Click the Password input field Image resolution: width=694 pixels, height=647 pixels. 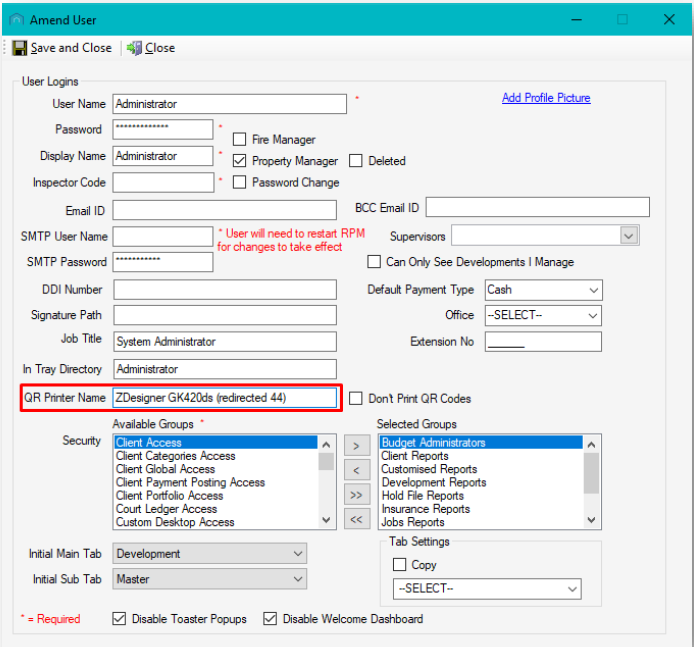[x=163, y=130]
